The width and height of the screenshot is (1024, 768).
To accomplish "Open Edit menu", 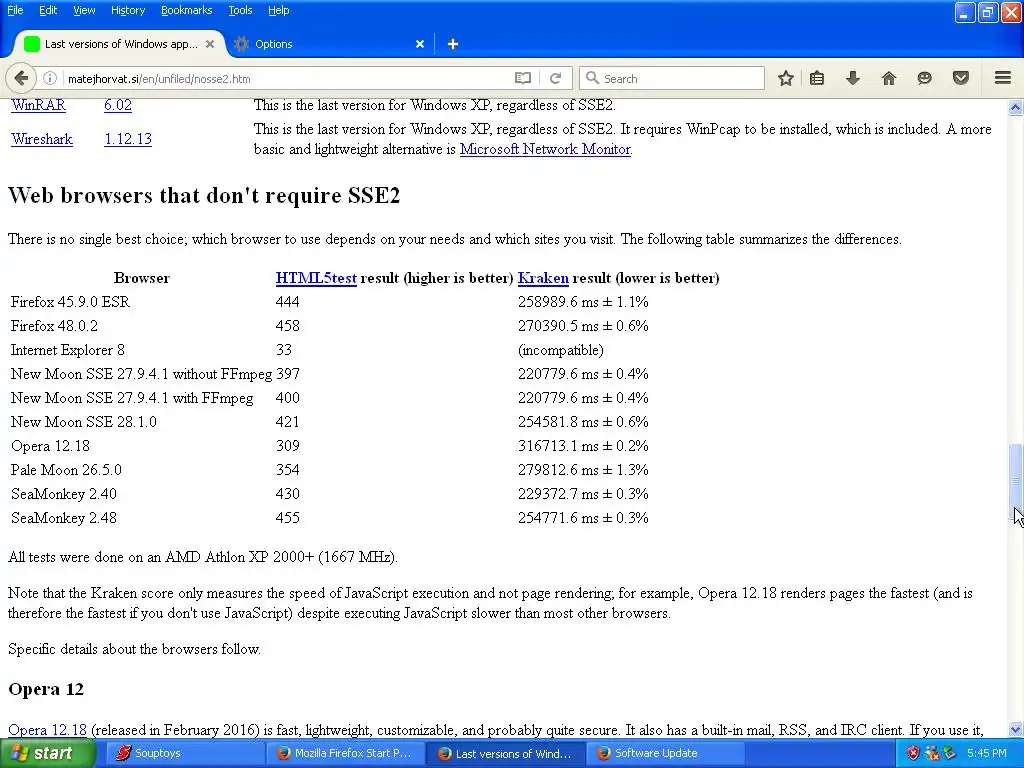I will [48, 10].
